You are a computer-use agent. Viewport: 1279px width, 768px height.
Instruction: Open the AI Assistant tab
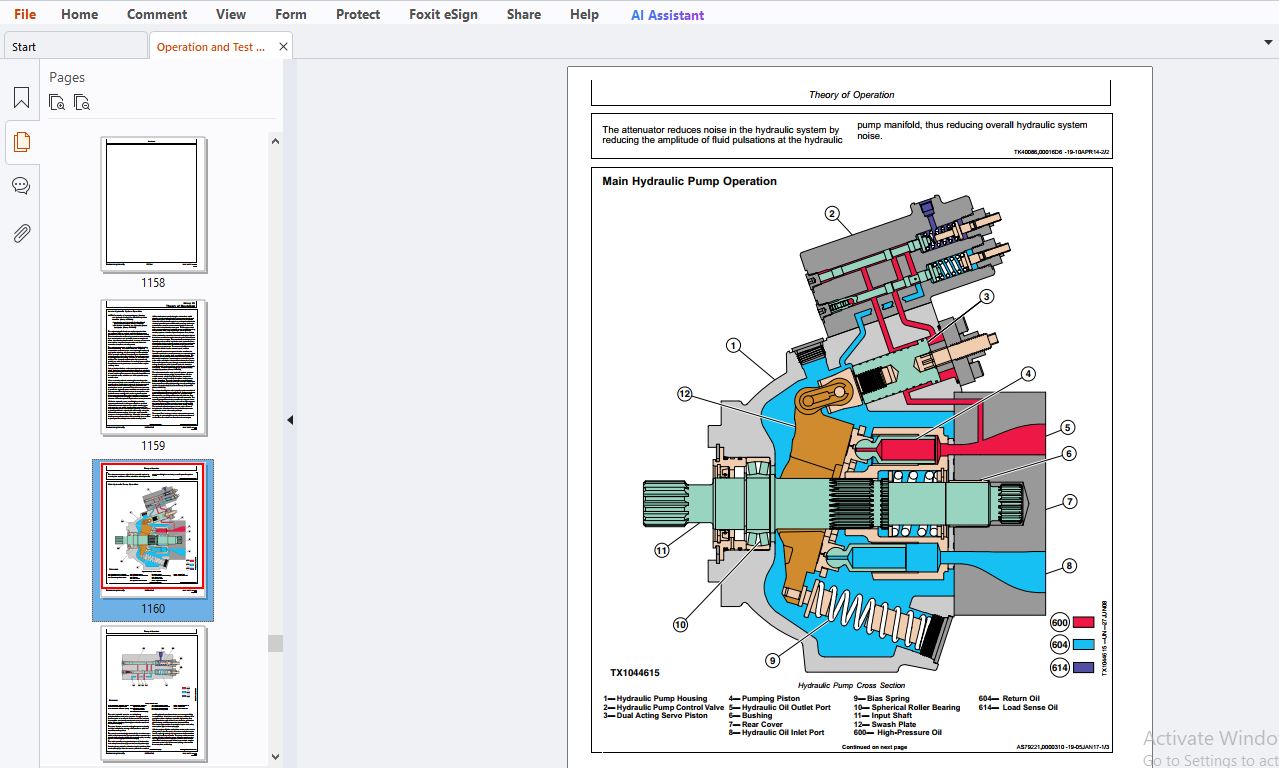point(667,15)
